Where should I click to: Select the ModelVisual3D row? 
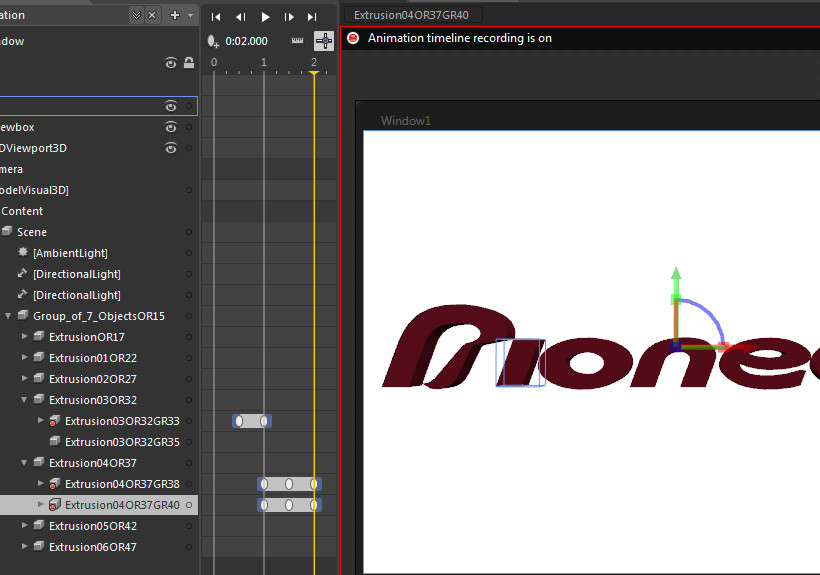click(x=34, y=190)
